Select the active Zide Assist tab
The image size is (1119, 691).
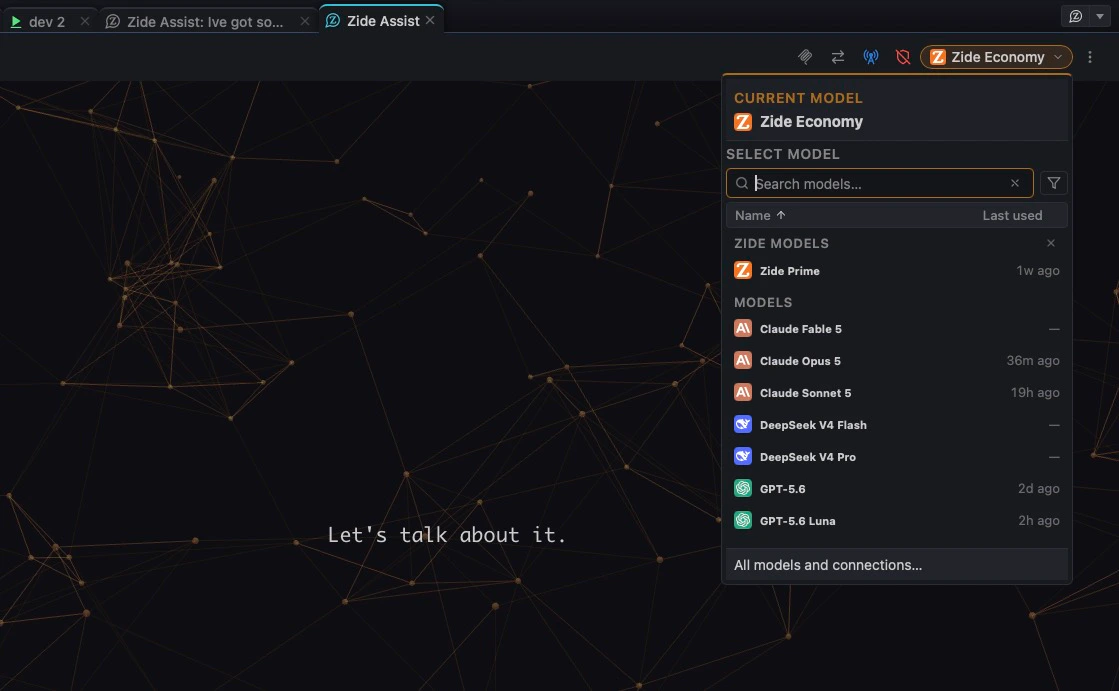click(383, 21)
